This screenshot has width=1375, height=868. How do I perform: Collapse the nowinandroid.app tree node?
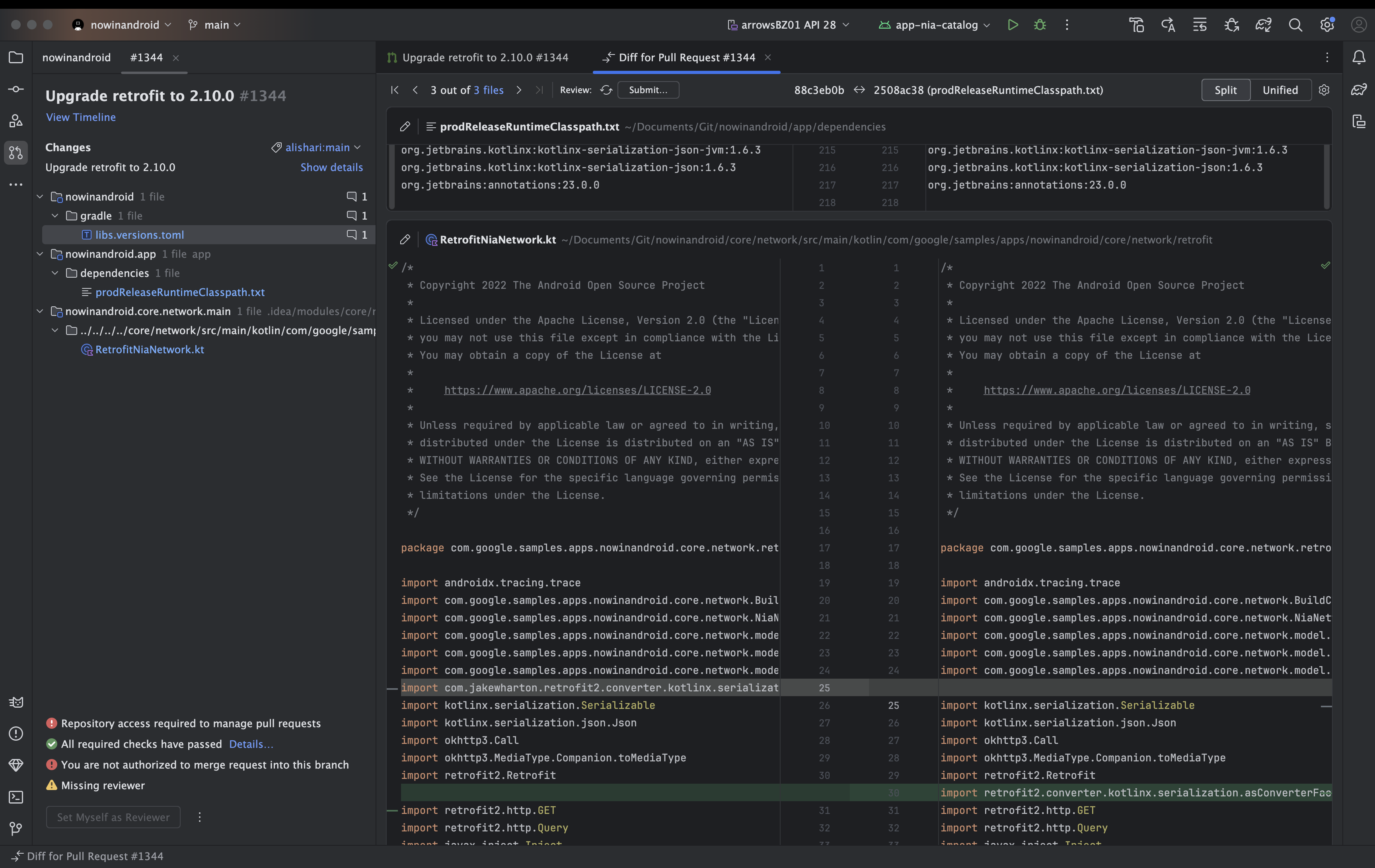(x=40, y=253)
